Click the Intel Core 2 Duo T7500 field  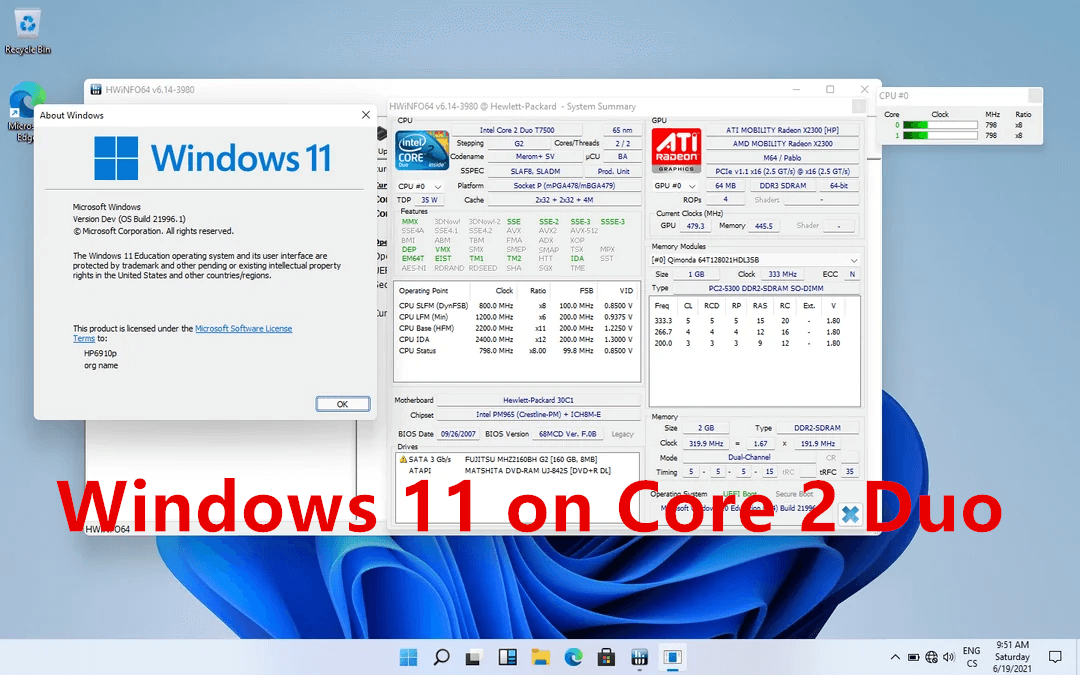(517, 130)
